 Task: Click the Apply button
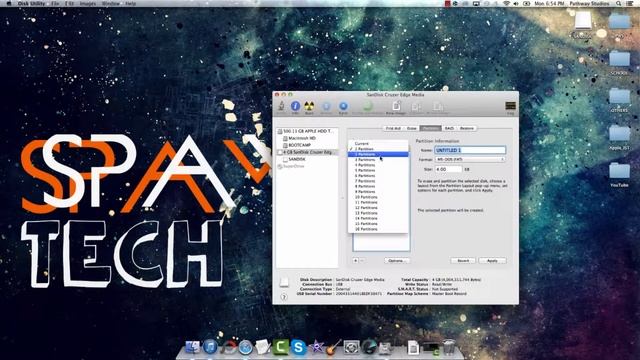[492, 260]
